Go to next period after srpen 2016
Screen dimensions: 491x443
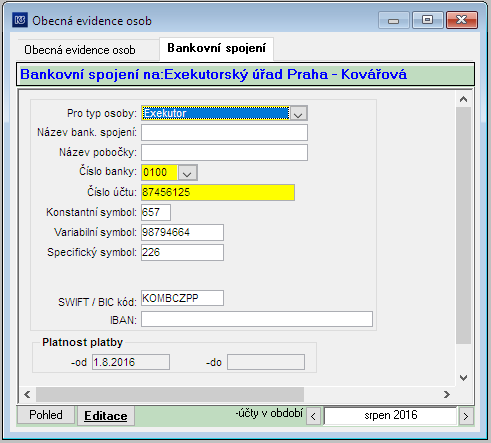point(466,416)
